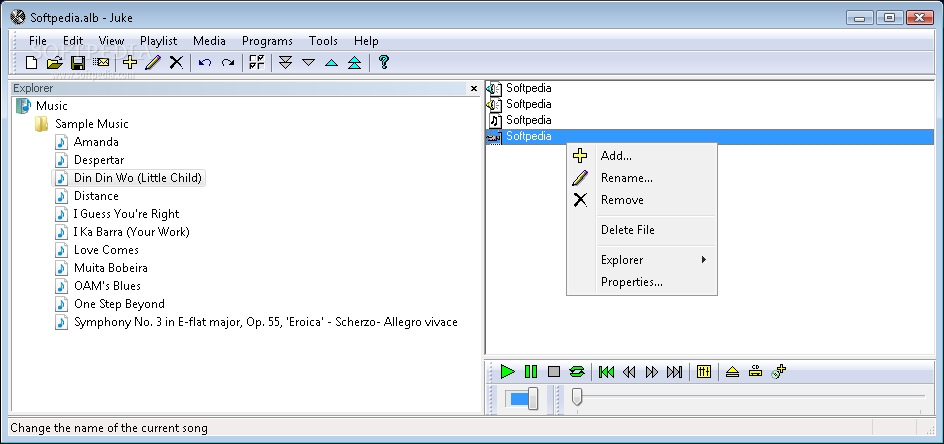Click the CD drive icon

point(756,372)
